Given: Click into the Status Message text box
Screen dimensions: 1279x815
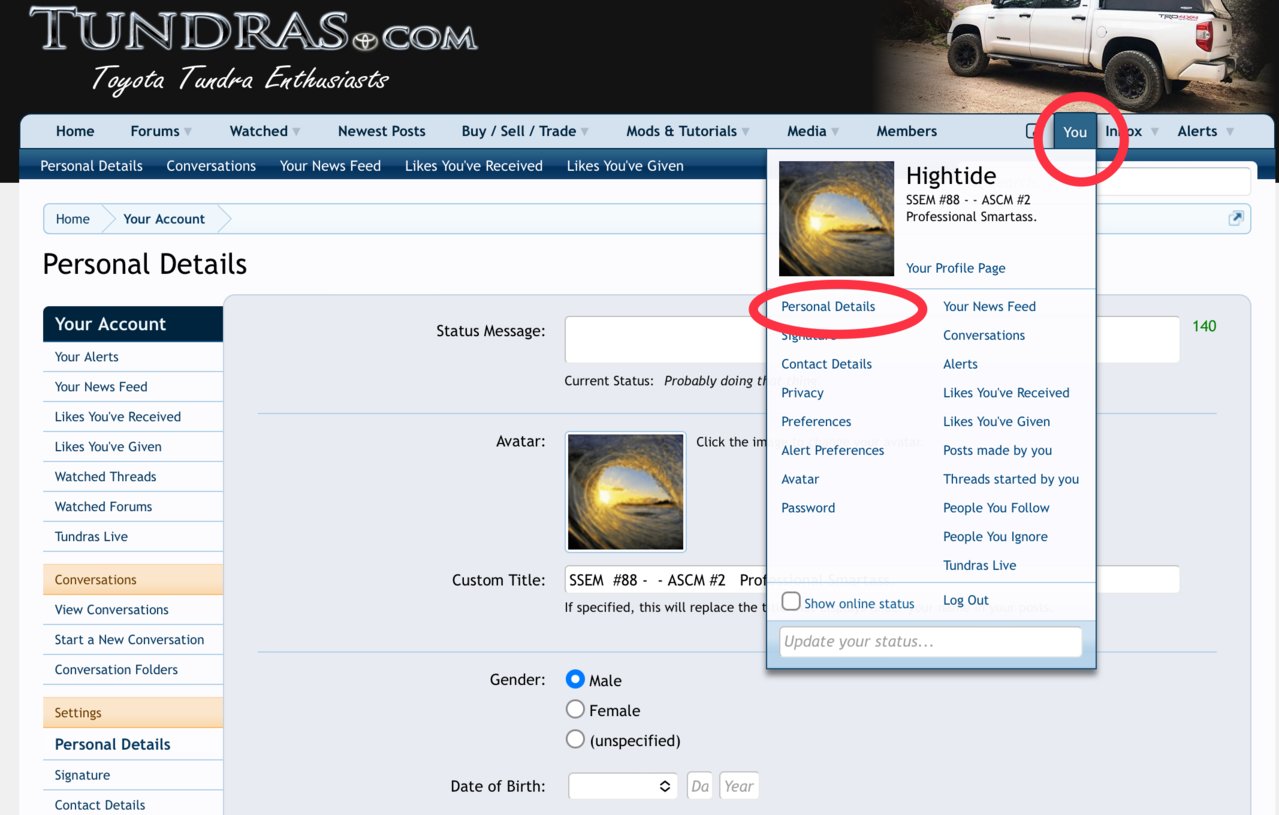Looking at the screenshot, I should coord(872,340).
